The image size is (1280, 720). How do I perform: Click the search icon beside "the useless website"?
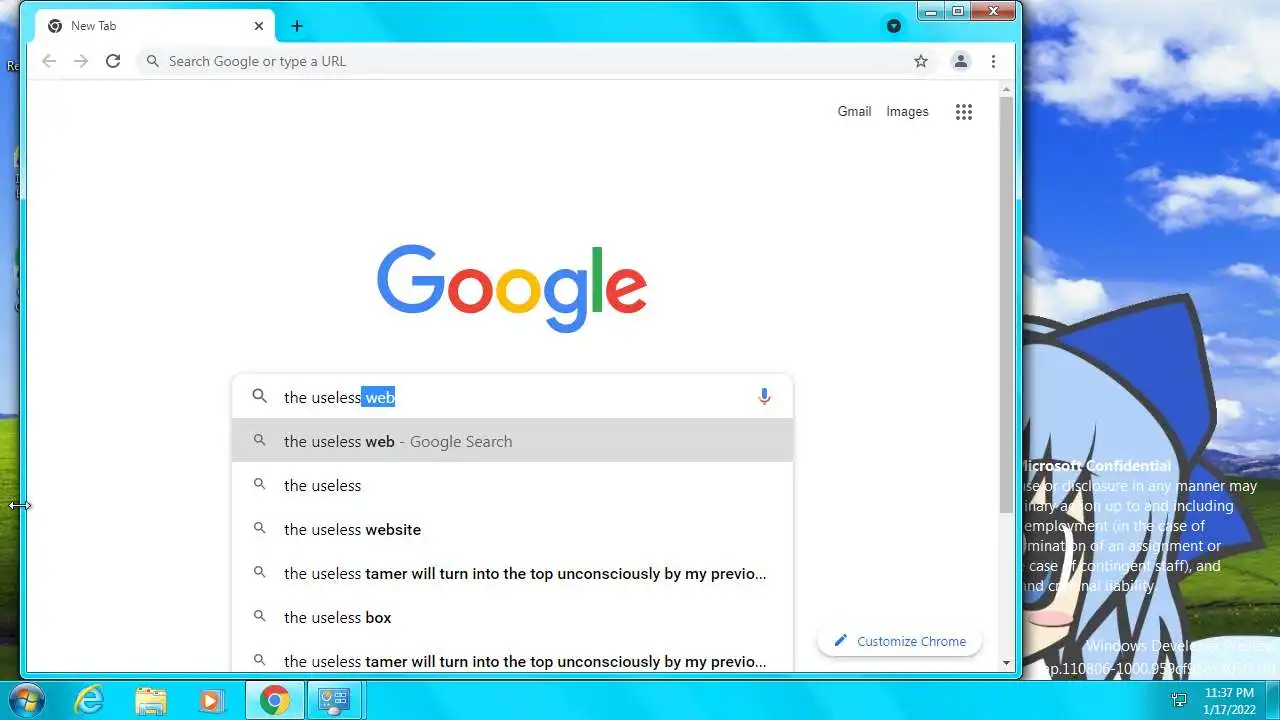260,529
